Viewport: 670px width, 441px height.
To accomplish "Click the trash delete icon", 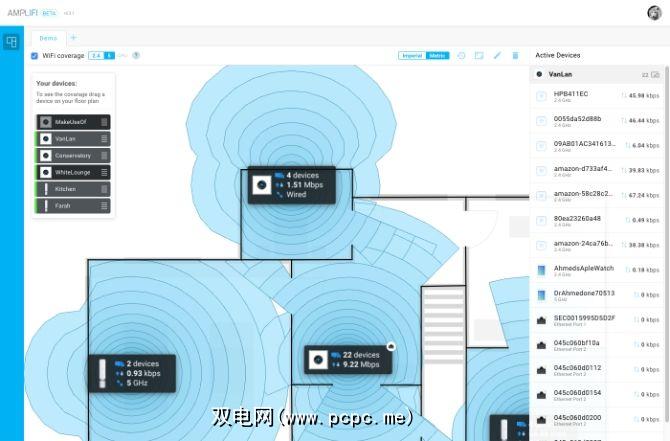I will tap(515, 56).
